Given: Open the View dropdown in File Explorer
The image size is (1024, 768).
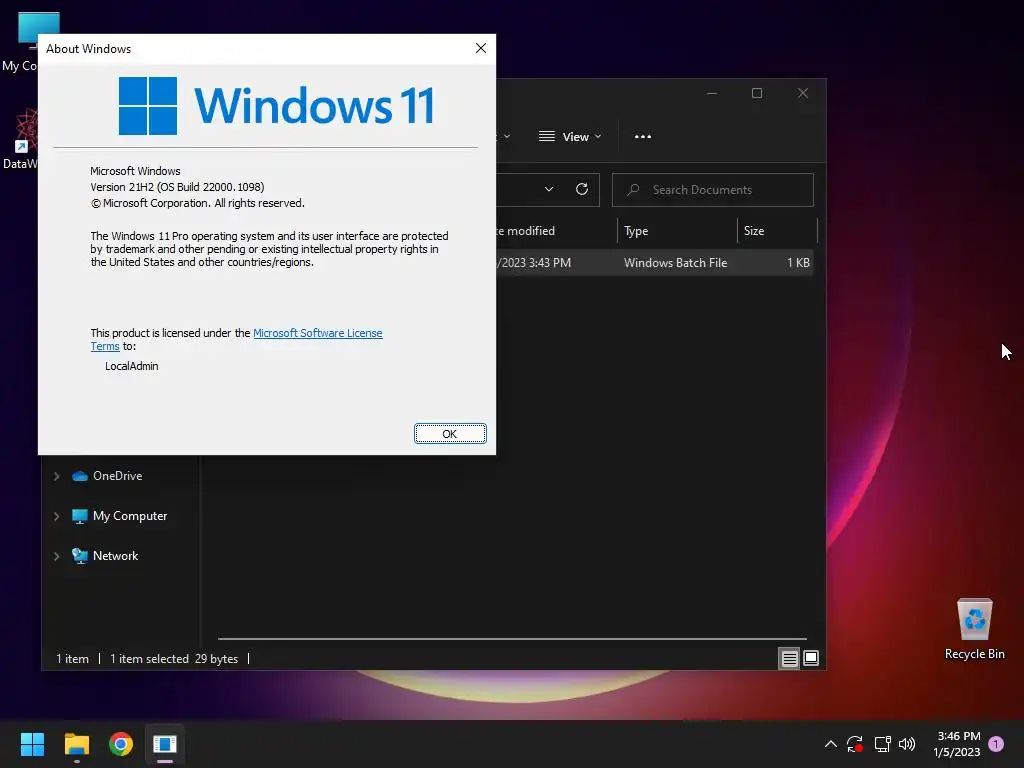Looking at the screenshot, I should pos(569,136).
